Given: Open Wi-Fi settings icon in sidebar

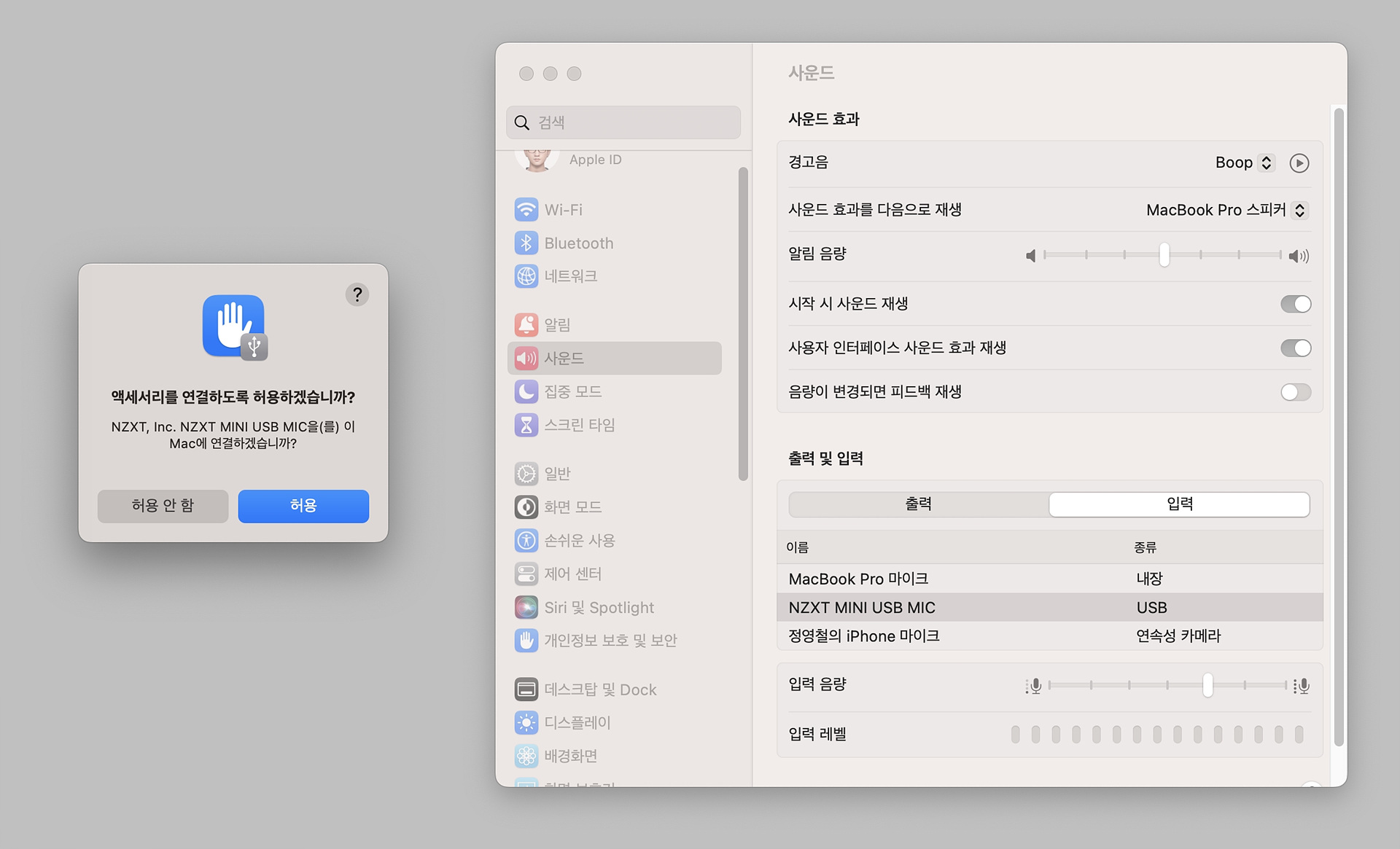Looking at the screenshot, I should coord(526,210).
